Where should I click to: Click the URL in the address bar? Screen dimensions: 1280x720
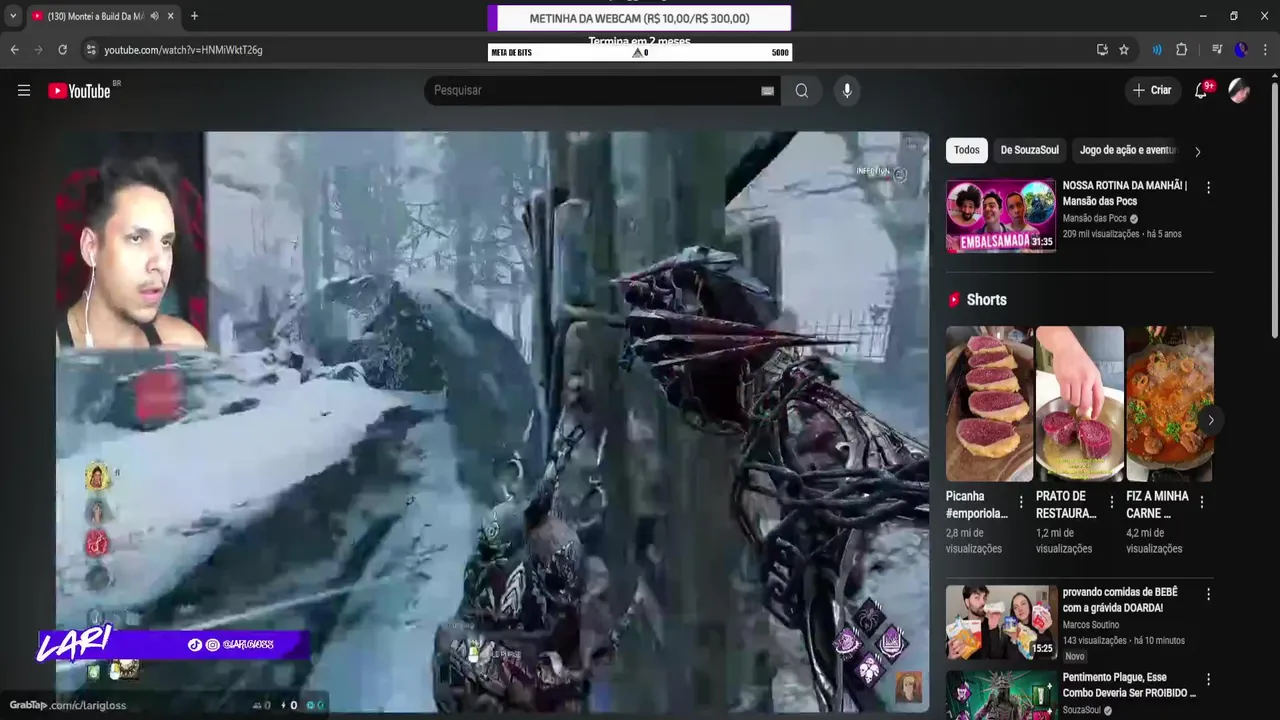(x=183, y=50)
